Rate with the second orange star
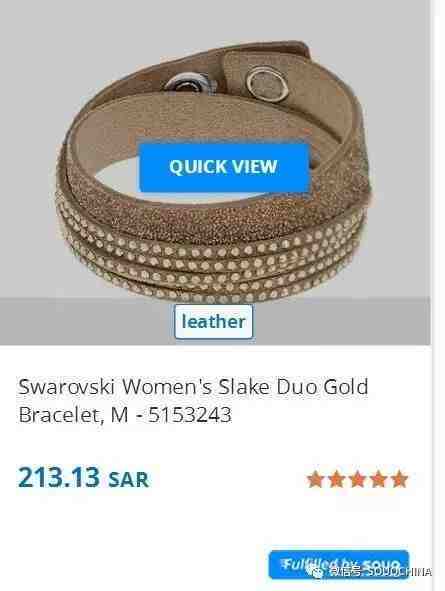 tap(336, 479)
